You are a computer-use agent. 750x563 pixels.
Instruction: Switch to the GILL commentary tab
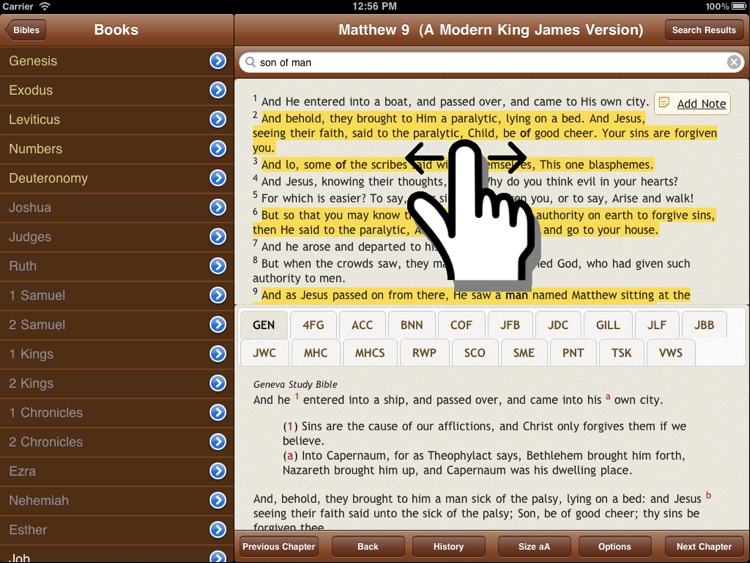click(607, 325)
